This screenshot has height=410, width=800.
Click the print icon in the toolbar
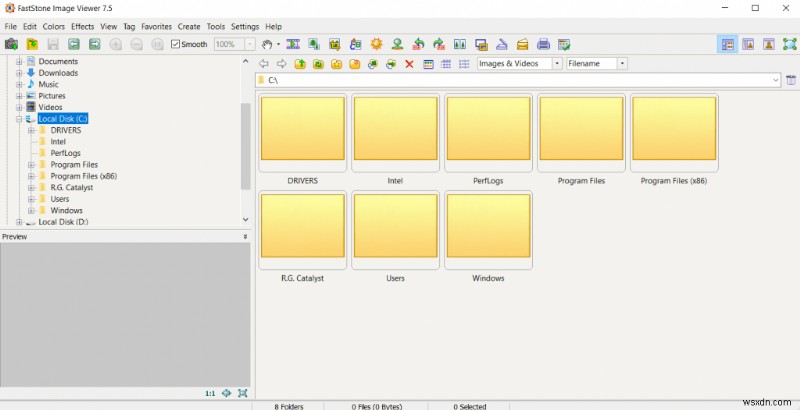tap(543, 44)
